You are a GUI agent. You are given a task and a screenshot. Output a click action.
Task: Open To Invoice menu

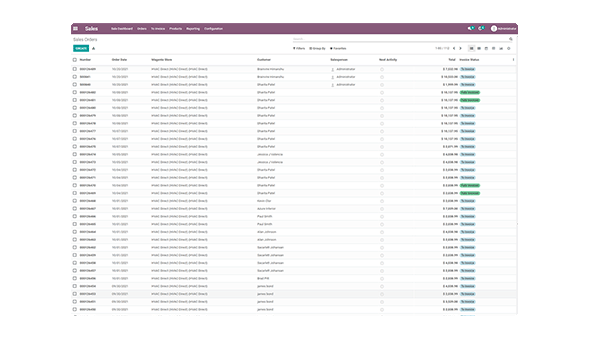coord(158,29)
